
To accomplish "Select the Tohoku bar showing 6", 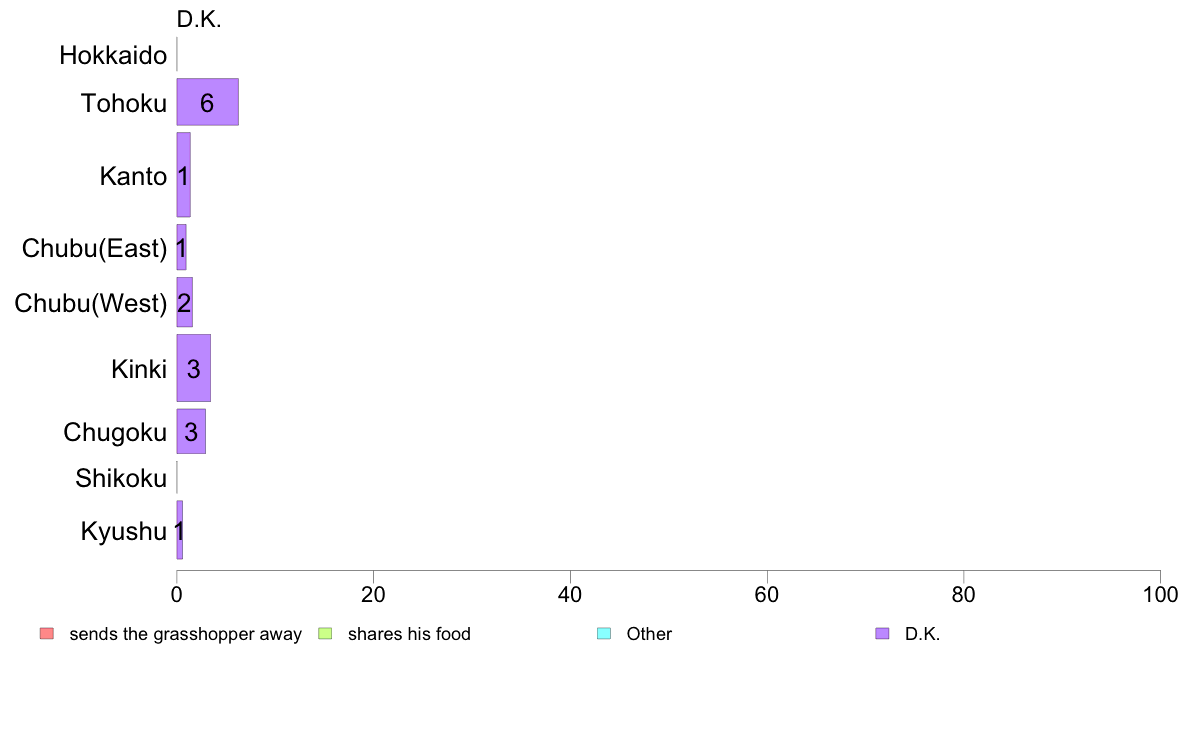I will click(208, 102).
